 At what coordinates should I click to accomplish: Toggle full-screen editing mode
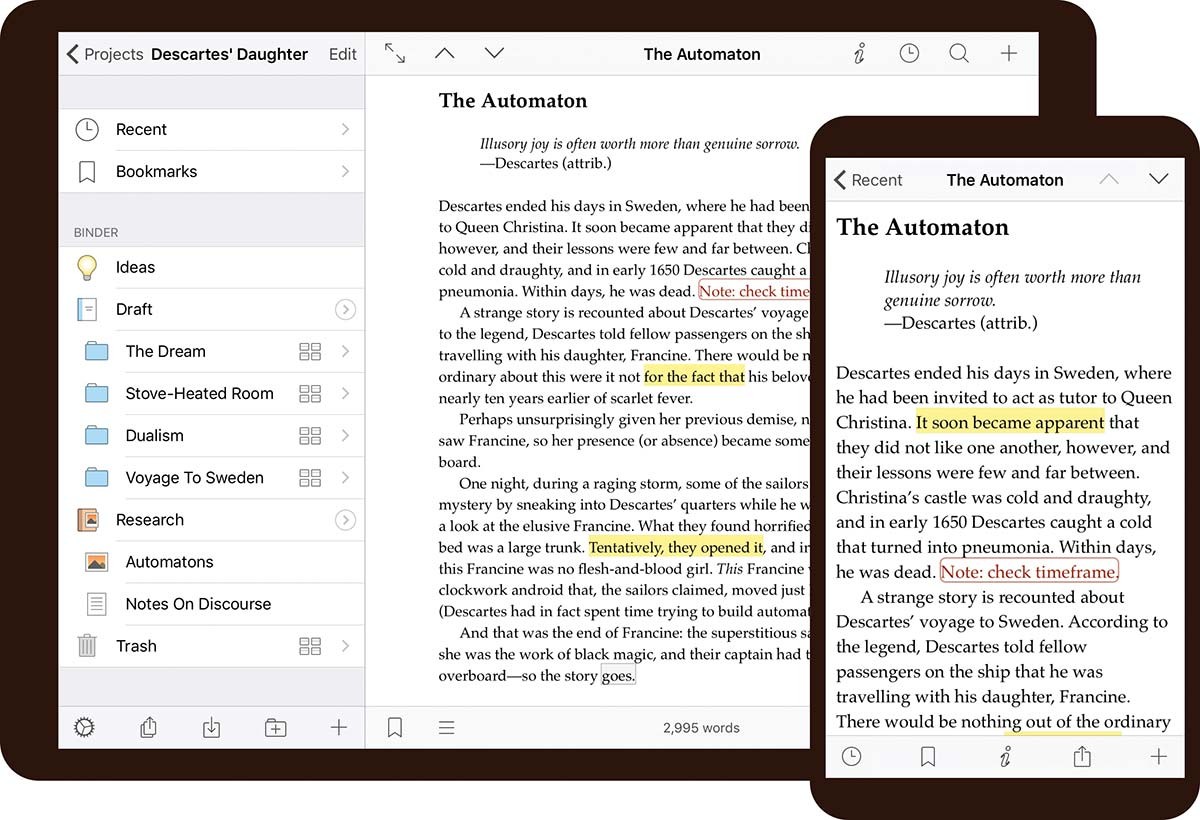tap(395, 53)
